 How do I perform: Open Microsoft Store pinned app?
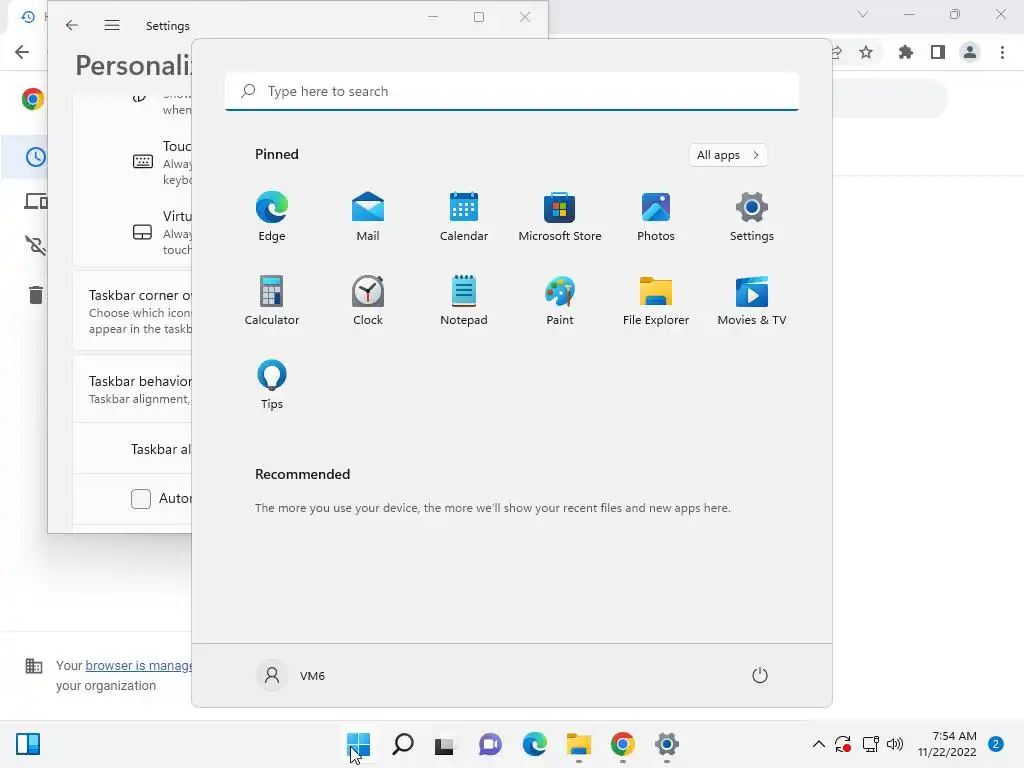point(560,216)
